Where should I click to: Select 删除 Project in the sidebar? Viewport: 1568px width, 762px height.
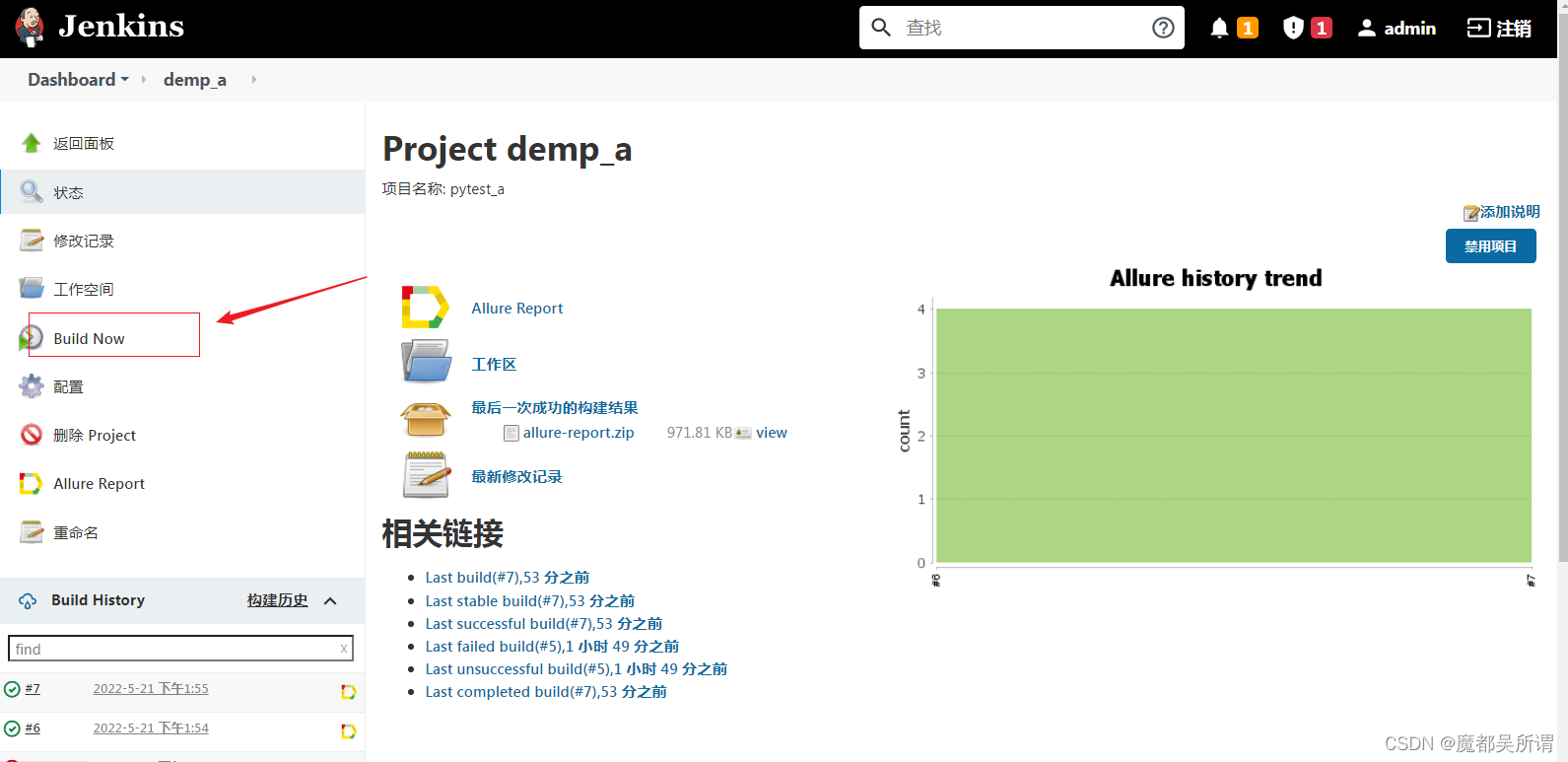[95, 435]
